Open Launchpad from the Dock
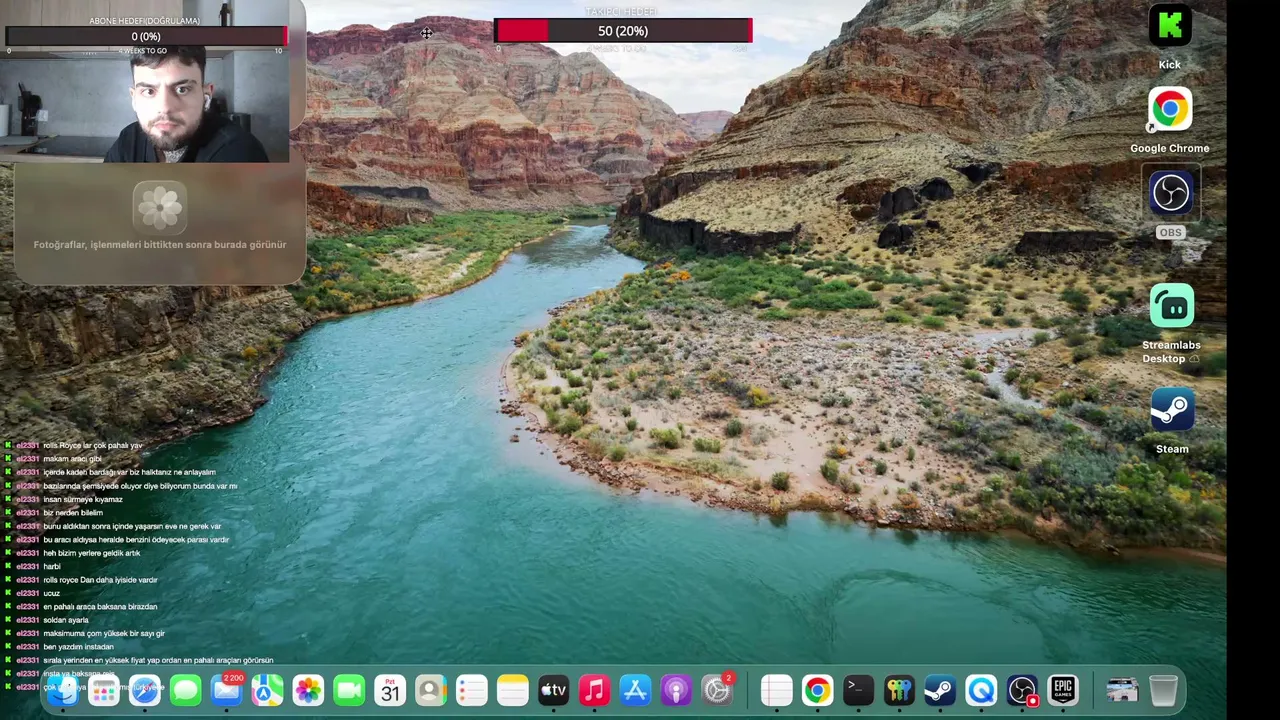The width and height of the screenshot is (1280, 720). click(x=104, y=690)
